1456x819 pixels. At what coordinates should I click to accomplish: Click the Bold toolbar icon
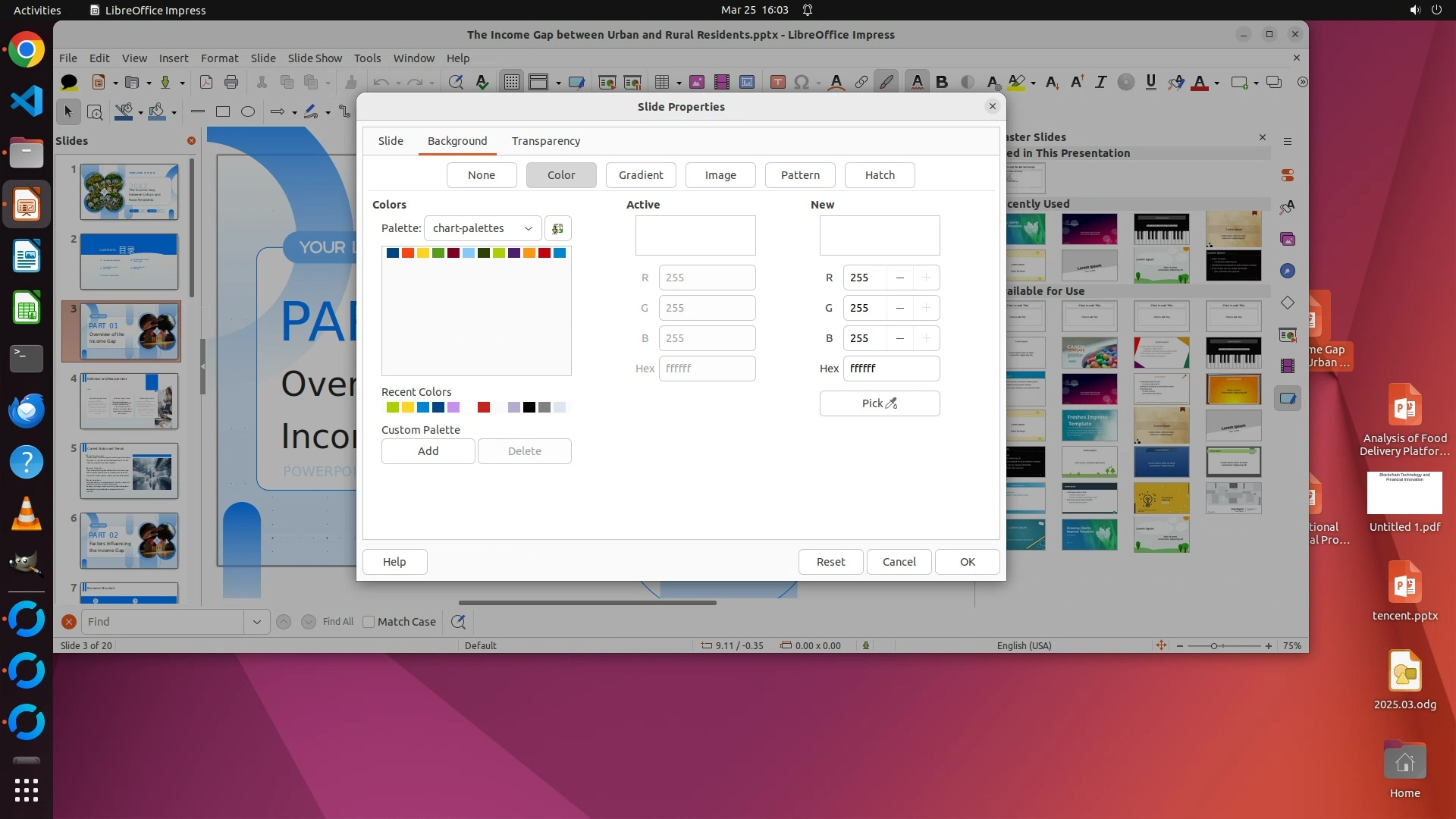(942, 82)
